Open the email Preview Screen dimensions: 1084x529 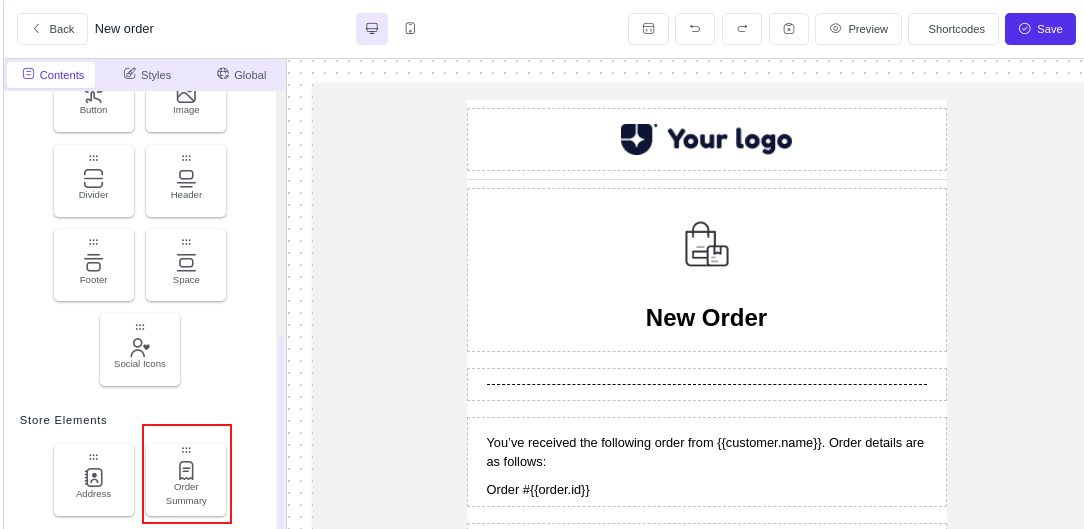tap(858, 29)
